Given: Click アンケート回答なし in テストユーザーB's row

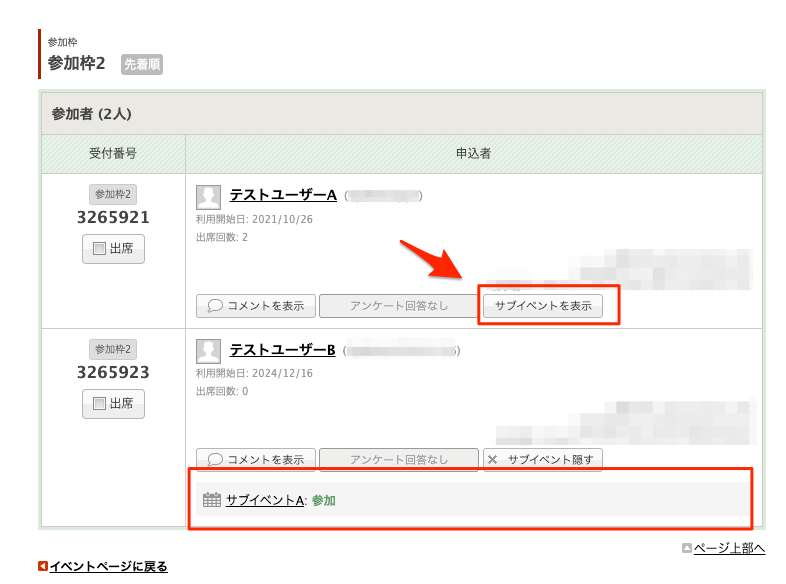Looking at the screenshot, I should click(x=398, y=460).
